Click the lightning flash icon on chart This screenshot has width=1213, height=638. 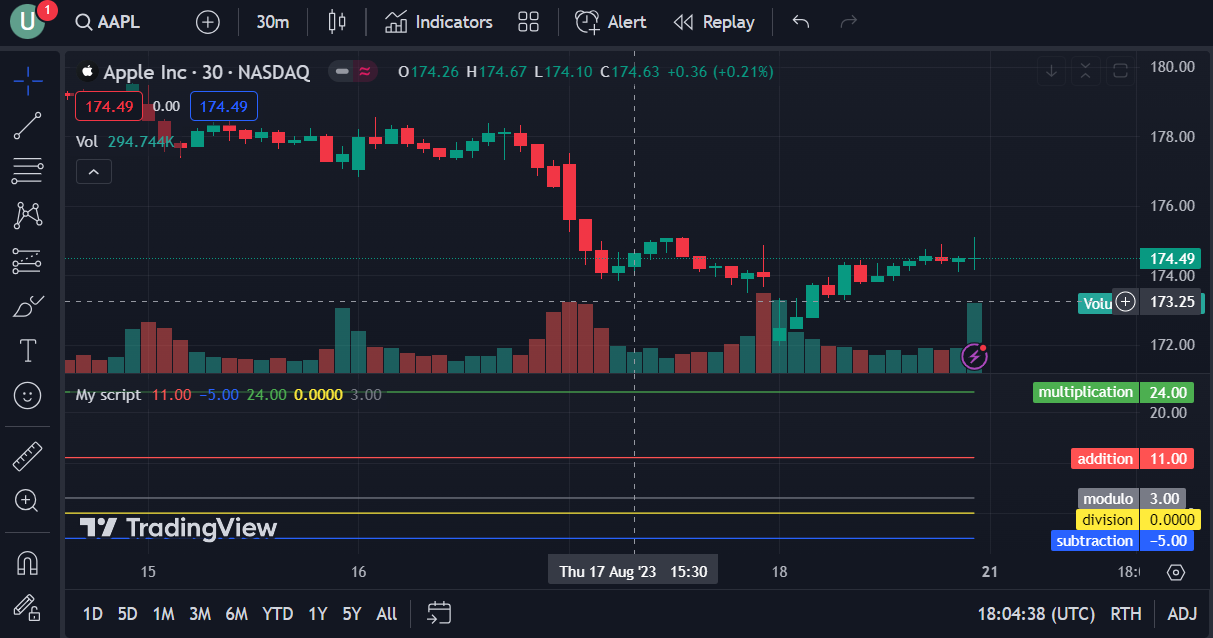click(974, 356)
